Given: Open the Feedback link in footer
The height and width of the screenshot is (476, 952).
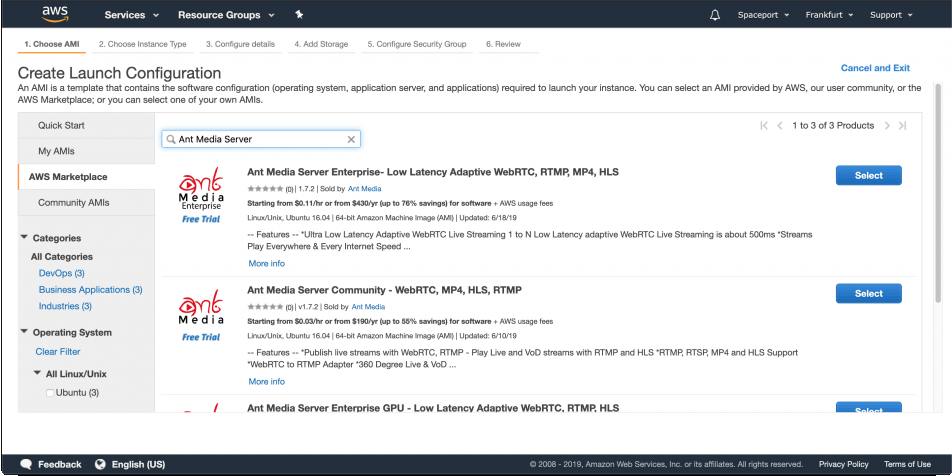Looking at the screenshot, I should pyautogui.click(x=60, y=464).
